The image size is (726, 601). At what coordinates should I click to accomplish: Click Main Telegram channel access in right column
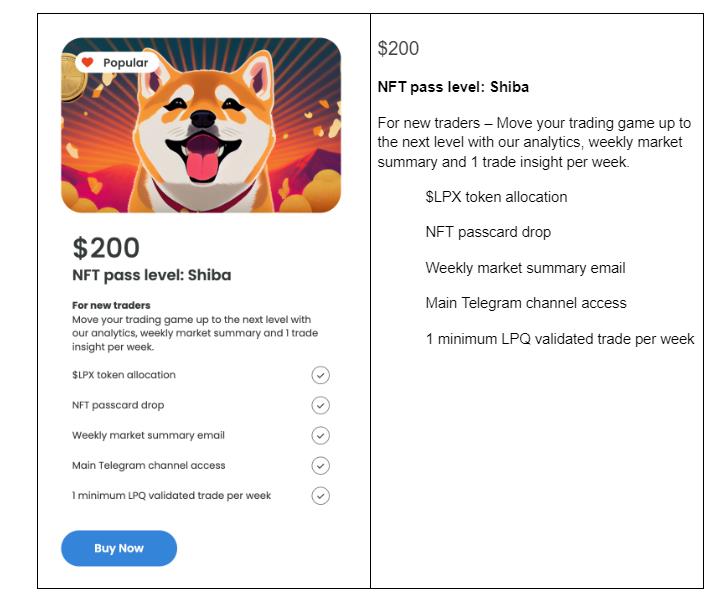526,303
